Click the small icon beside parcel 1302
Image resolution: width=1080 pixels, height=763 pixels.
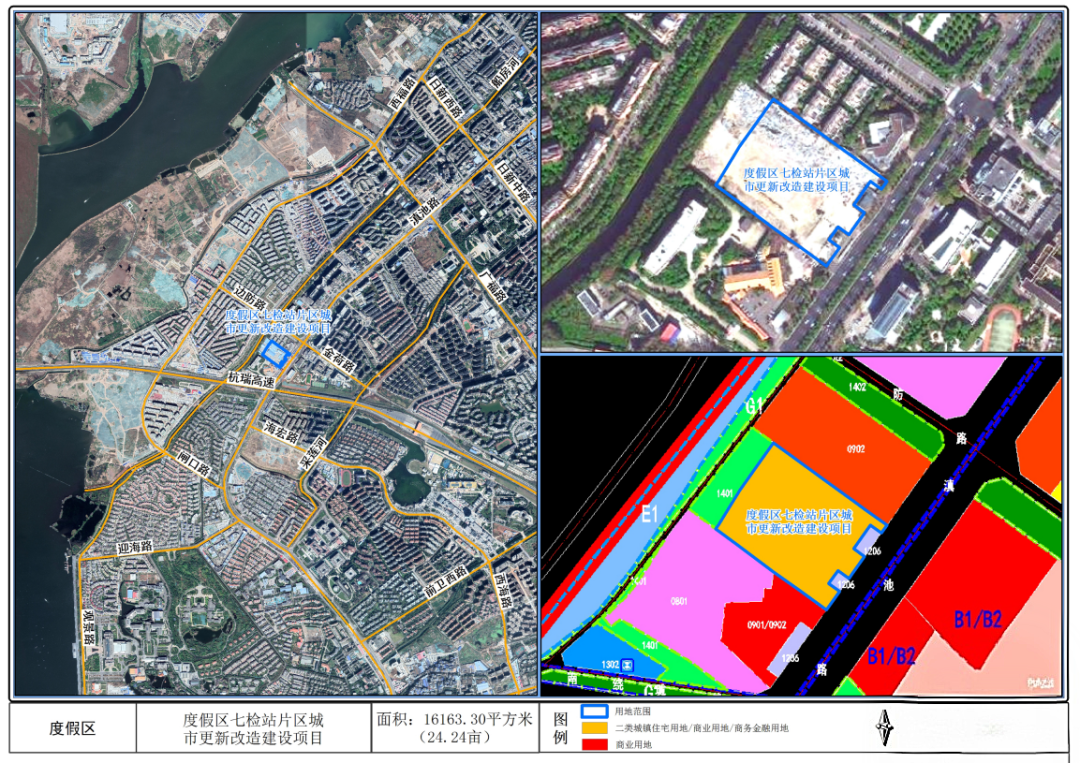tap(627, 664)
